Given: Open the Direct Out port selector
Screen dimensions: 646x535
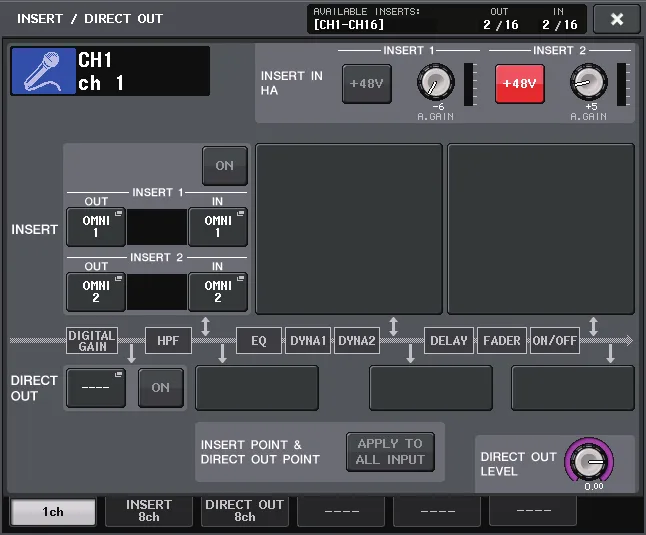Looking at the screenshot, I should (96, 388).
